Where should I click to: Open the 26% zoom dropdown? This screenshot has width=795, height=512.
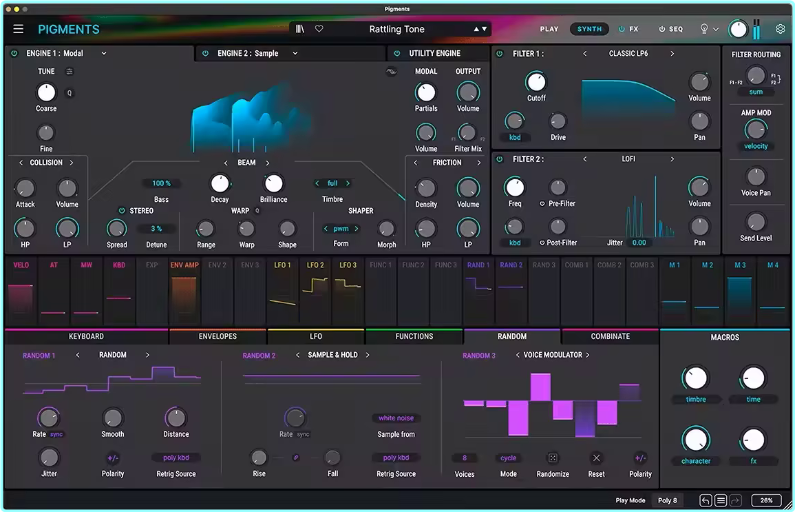click(x=766, y=500)
